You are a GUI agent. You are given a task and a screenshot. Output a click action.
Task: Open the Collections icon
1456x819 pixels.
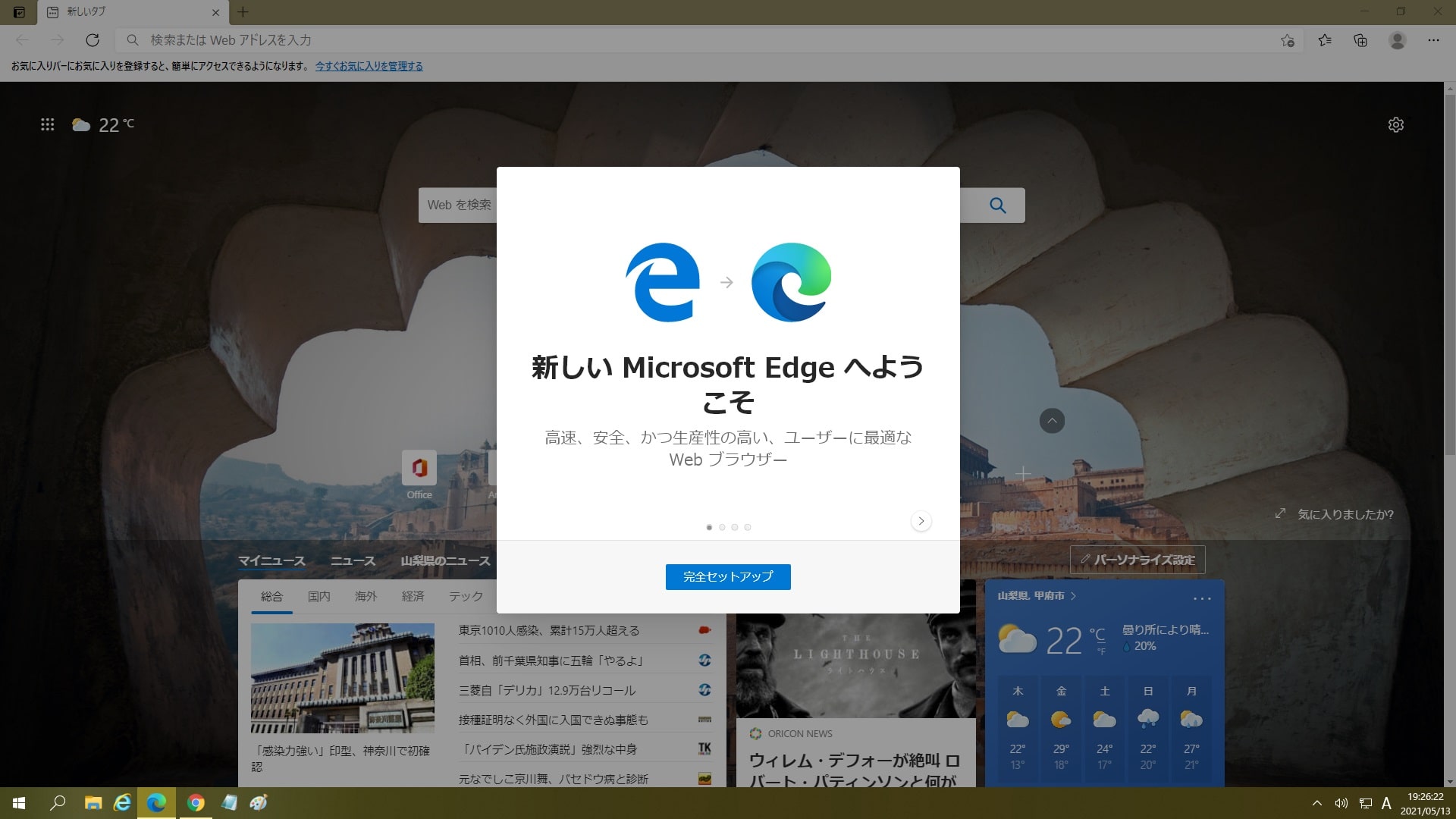(x=1360, y=40)
